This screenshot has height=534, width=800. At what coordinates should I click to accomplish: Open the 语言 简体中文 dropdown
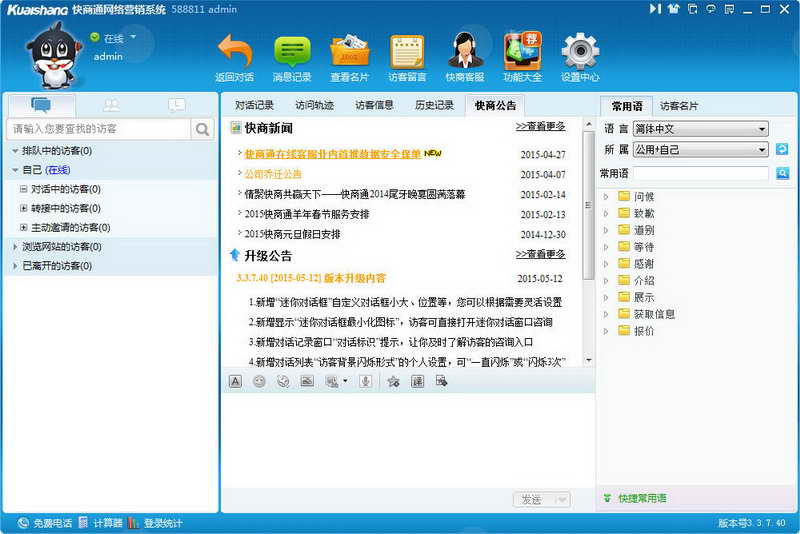(701, 129)
